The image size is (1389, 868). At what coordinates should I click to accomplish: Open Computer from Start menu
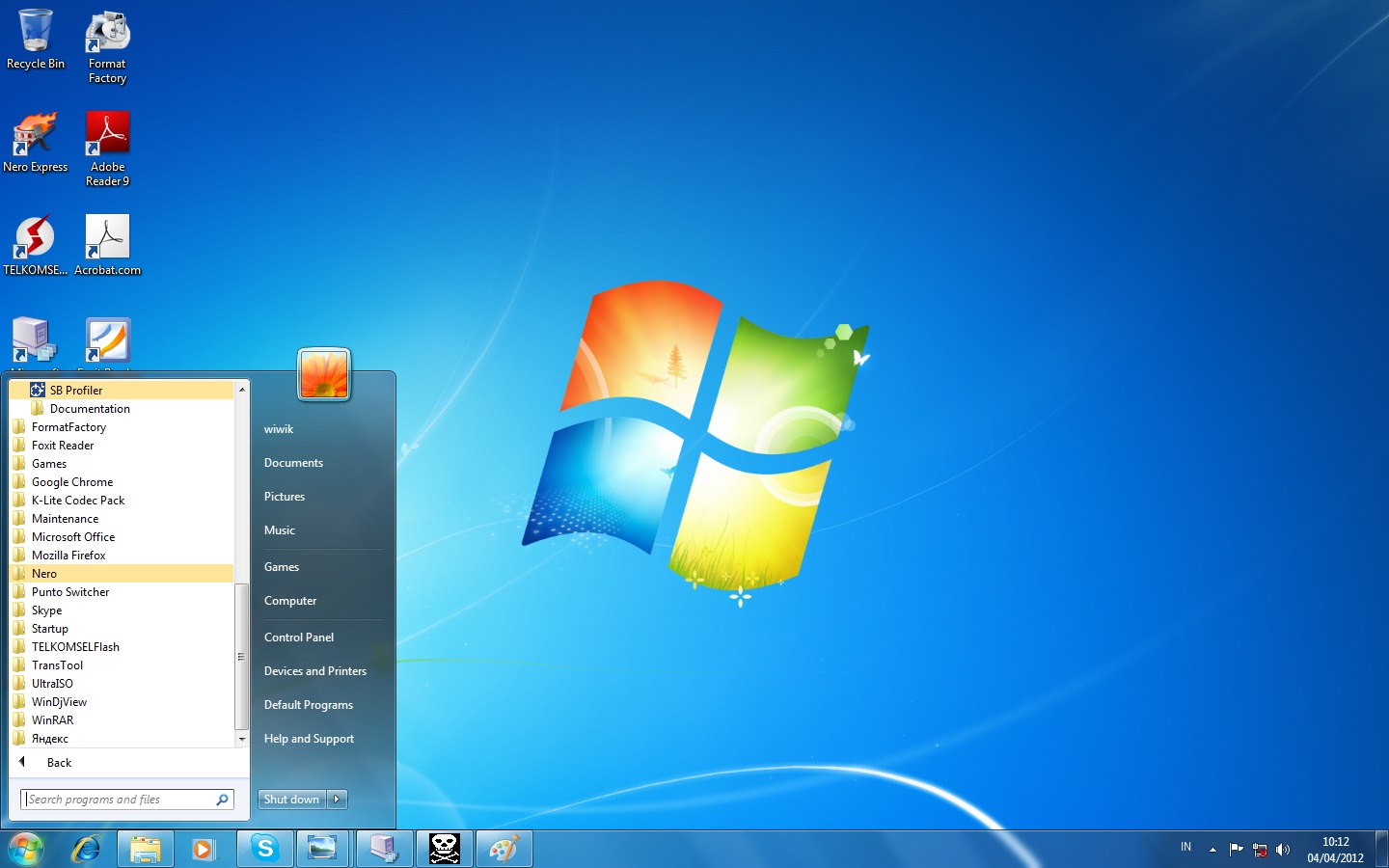coord(290,601)
